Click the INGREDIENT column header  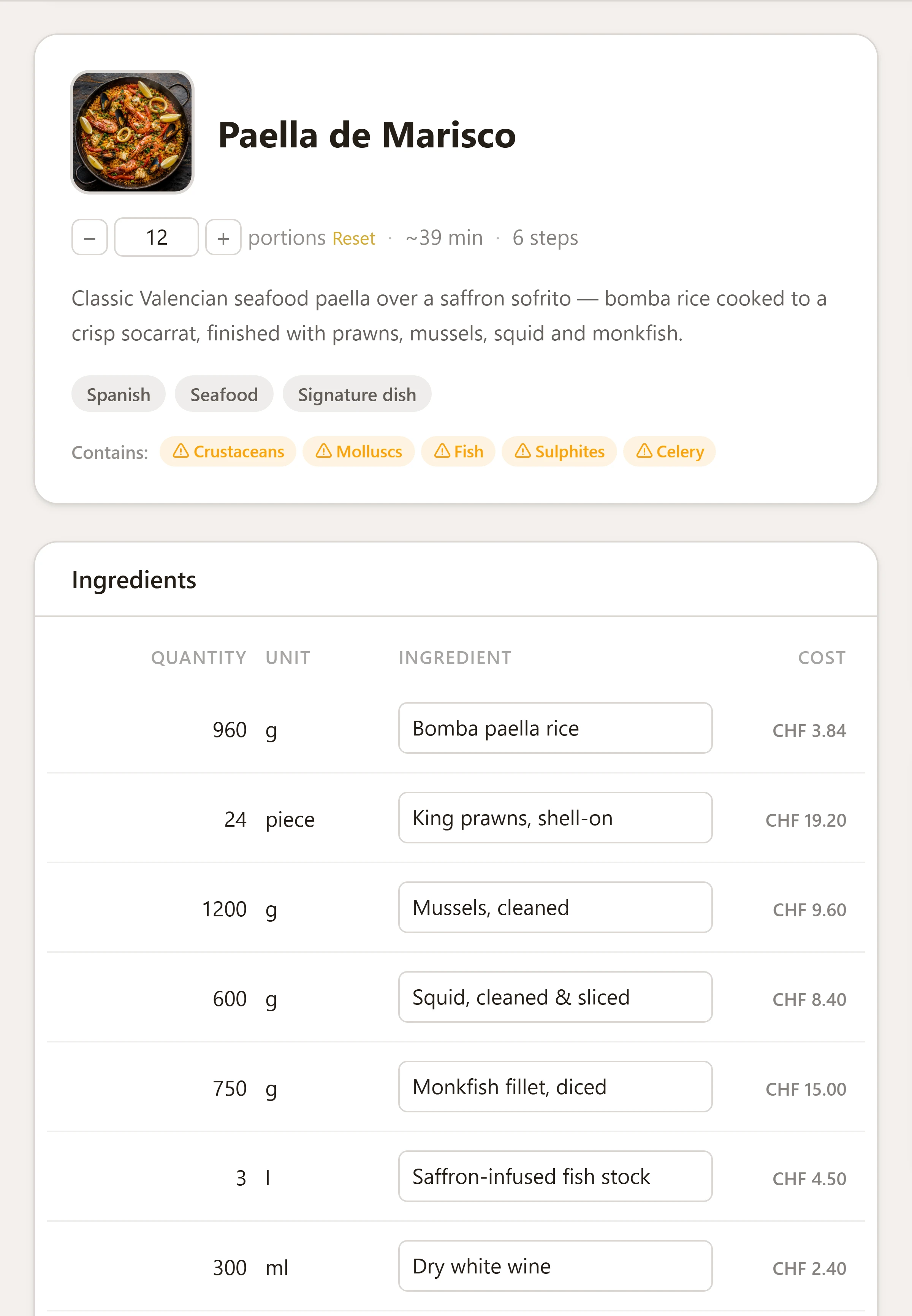pyautogui.click(x=455, y=658)
